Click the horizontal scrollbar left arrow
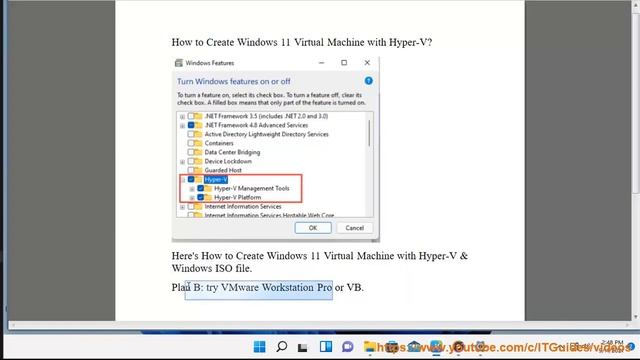 [13, 325]
